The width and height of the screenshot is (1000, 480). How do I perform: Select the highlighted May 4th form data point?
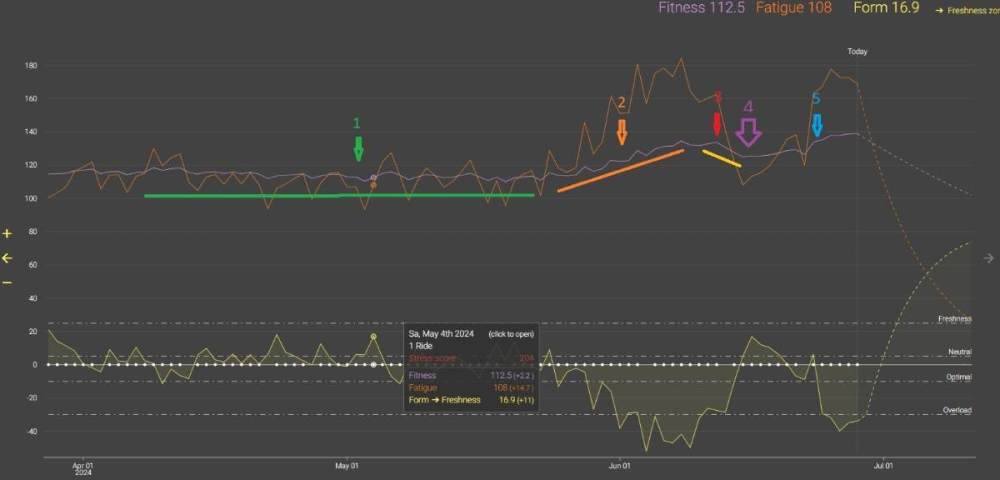pos(373,336)
